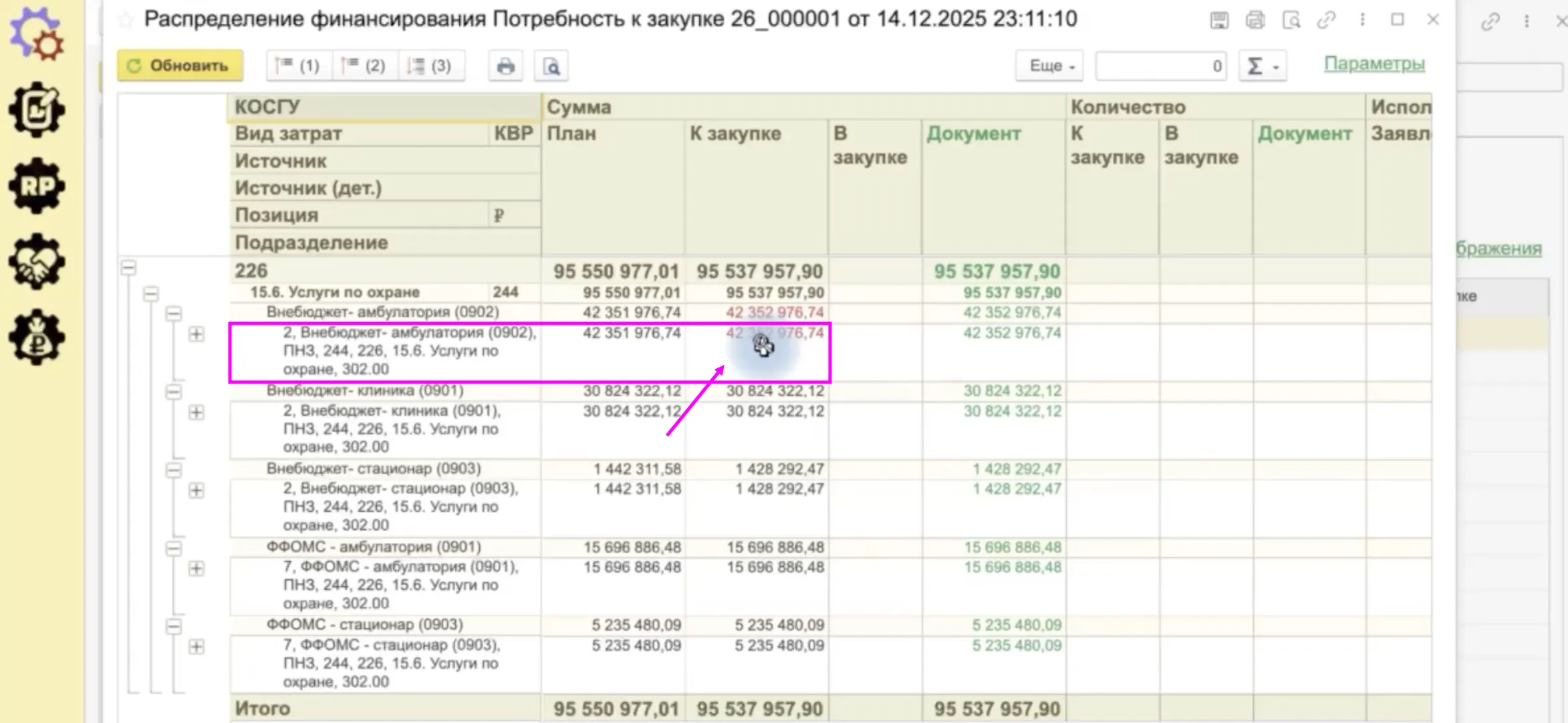Open the checklist gear sidebar icon

tap(37, 110)
